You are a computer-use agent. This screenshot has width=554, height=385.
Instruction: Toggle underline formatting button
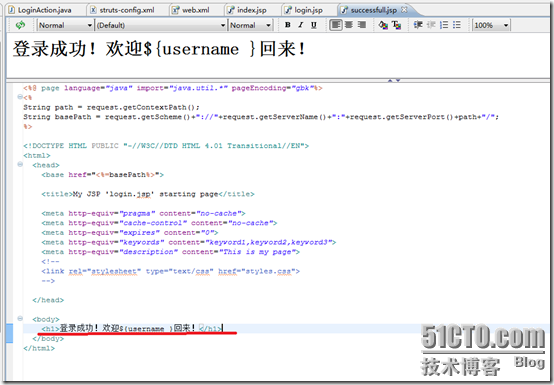pos(313,25)
